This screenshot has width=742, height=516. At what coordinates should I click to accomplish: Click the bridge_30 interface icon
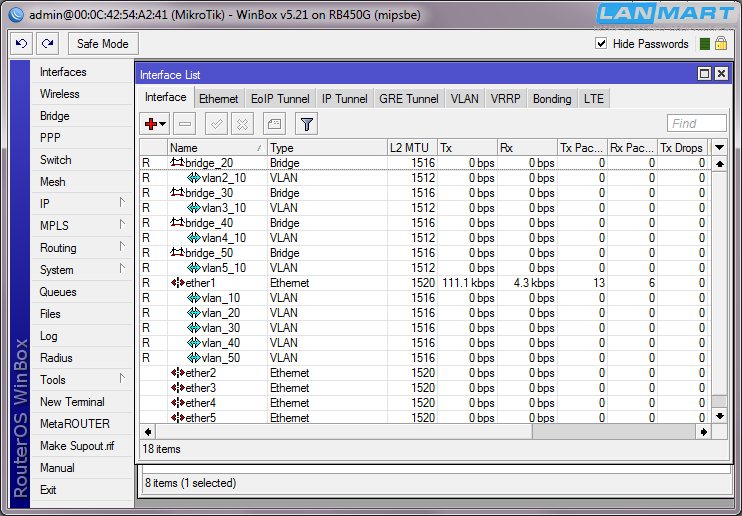click(x=177, y=193)
